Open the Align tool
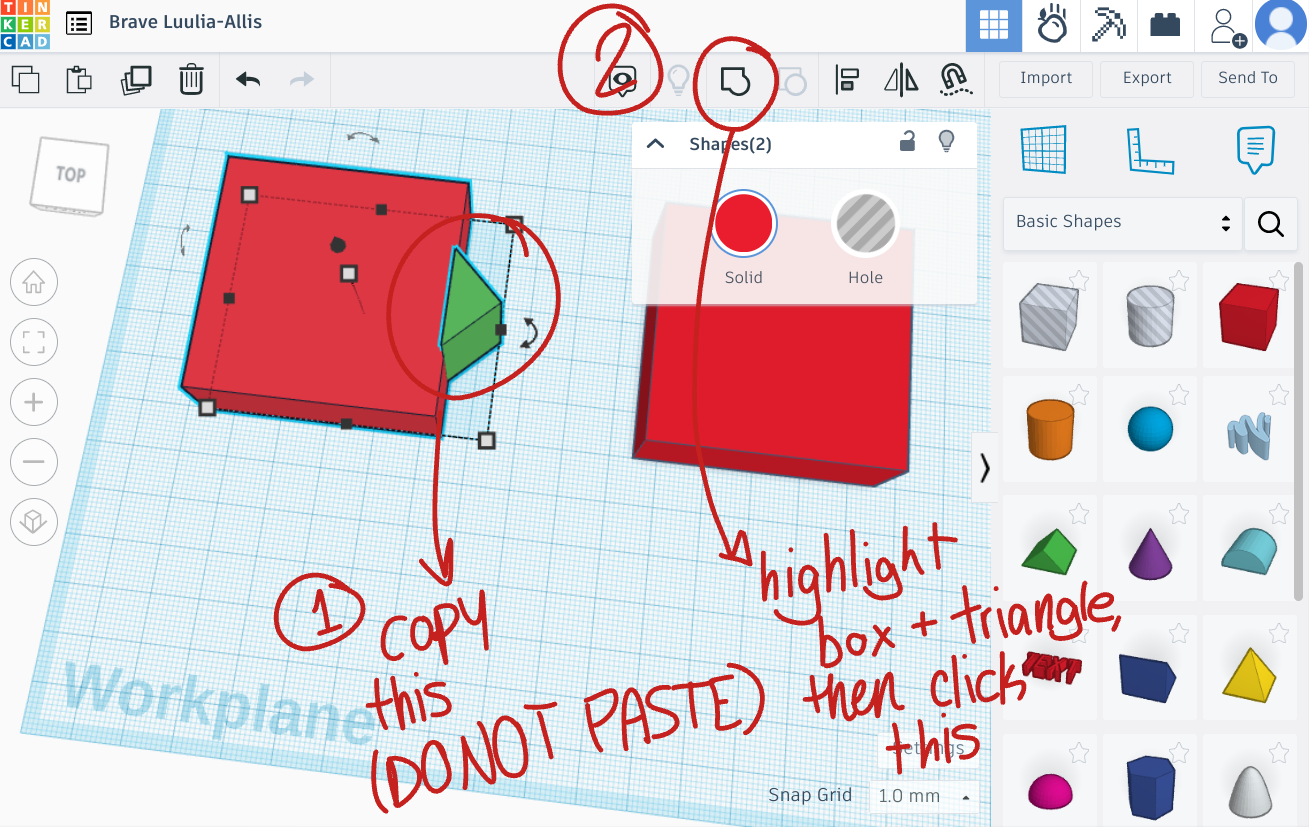1309x827 pixels. [848, 79]
